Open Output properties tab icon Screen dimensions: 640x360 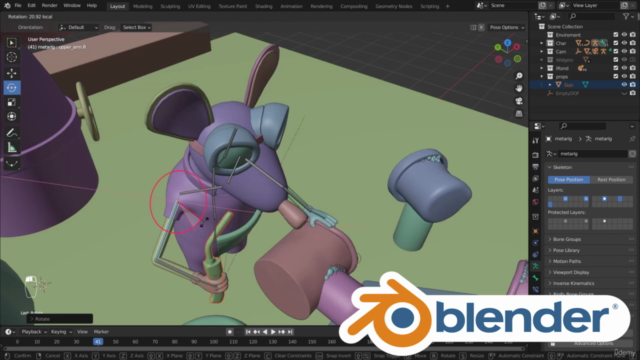536,167
